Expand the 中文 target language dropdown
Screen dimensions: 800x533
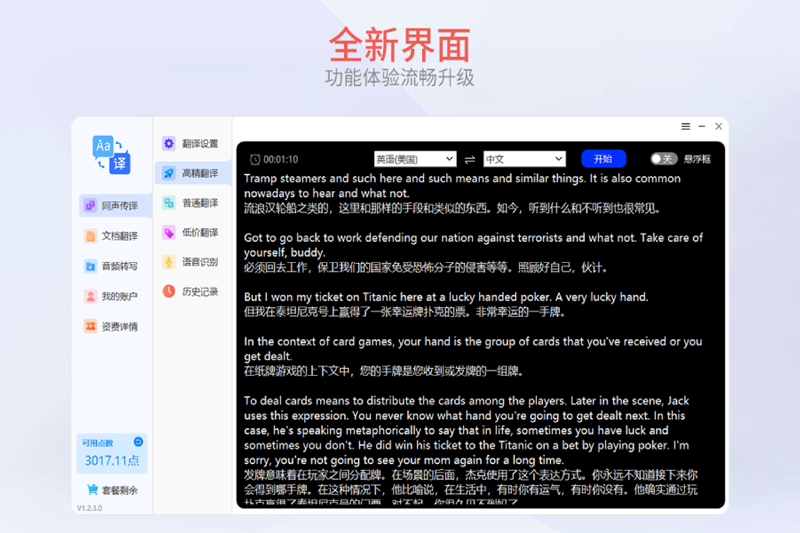[524, 159]
